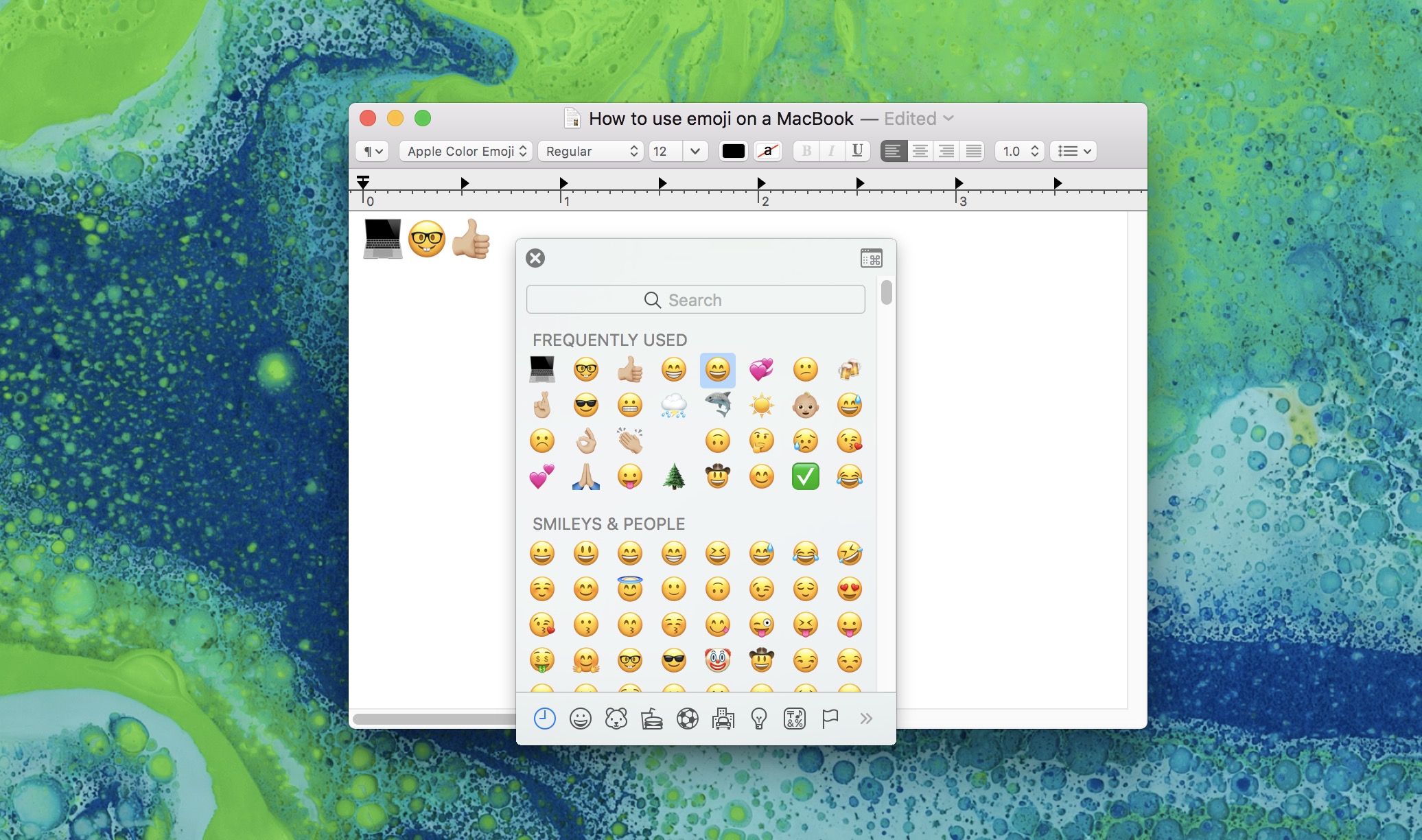Switch to the Symbols emoji tab
1422x840 pixels.
point(794,719)
